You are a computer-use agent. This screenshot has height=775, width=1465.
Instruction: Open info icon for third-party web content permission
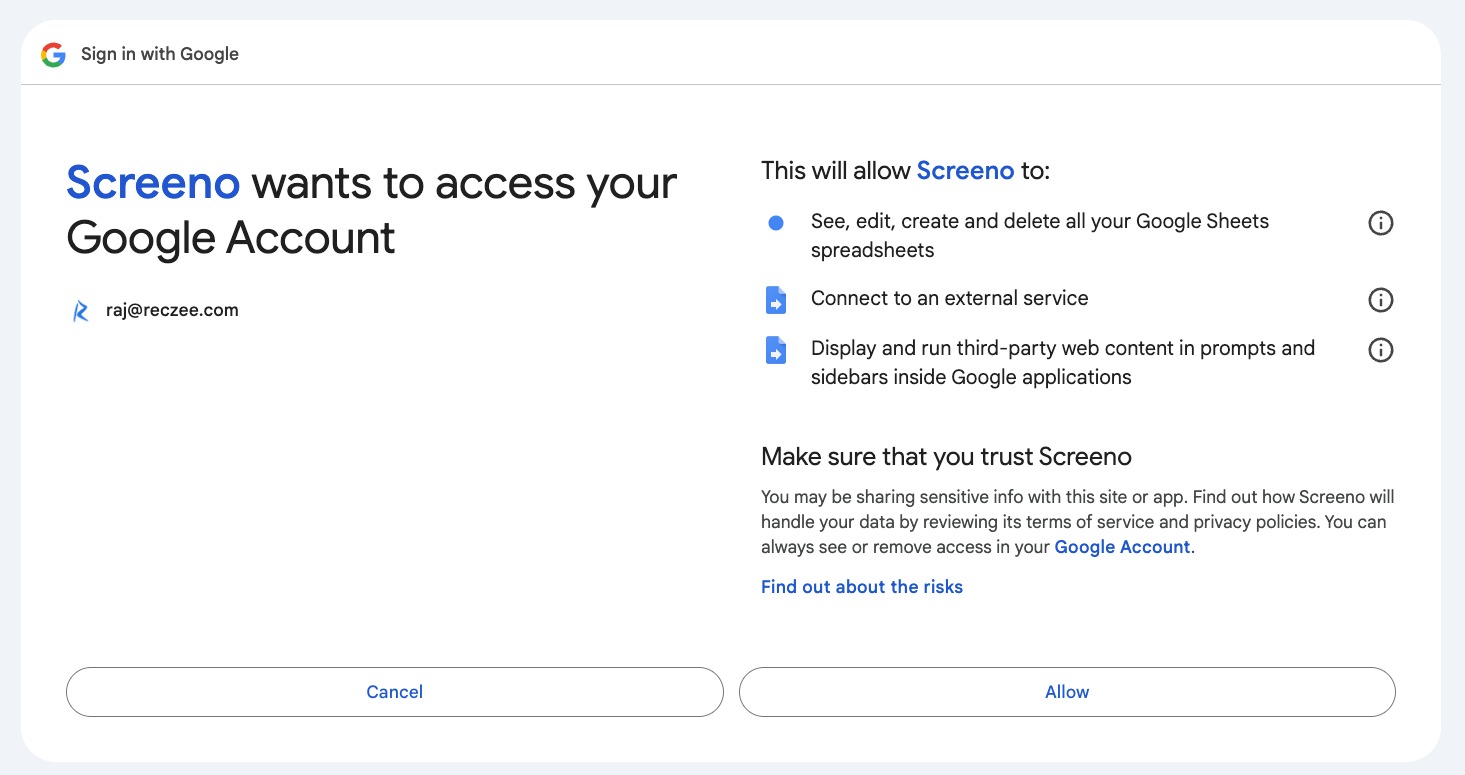[1380, 350]
